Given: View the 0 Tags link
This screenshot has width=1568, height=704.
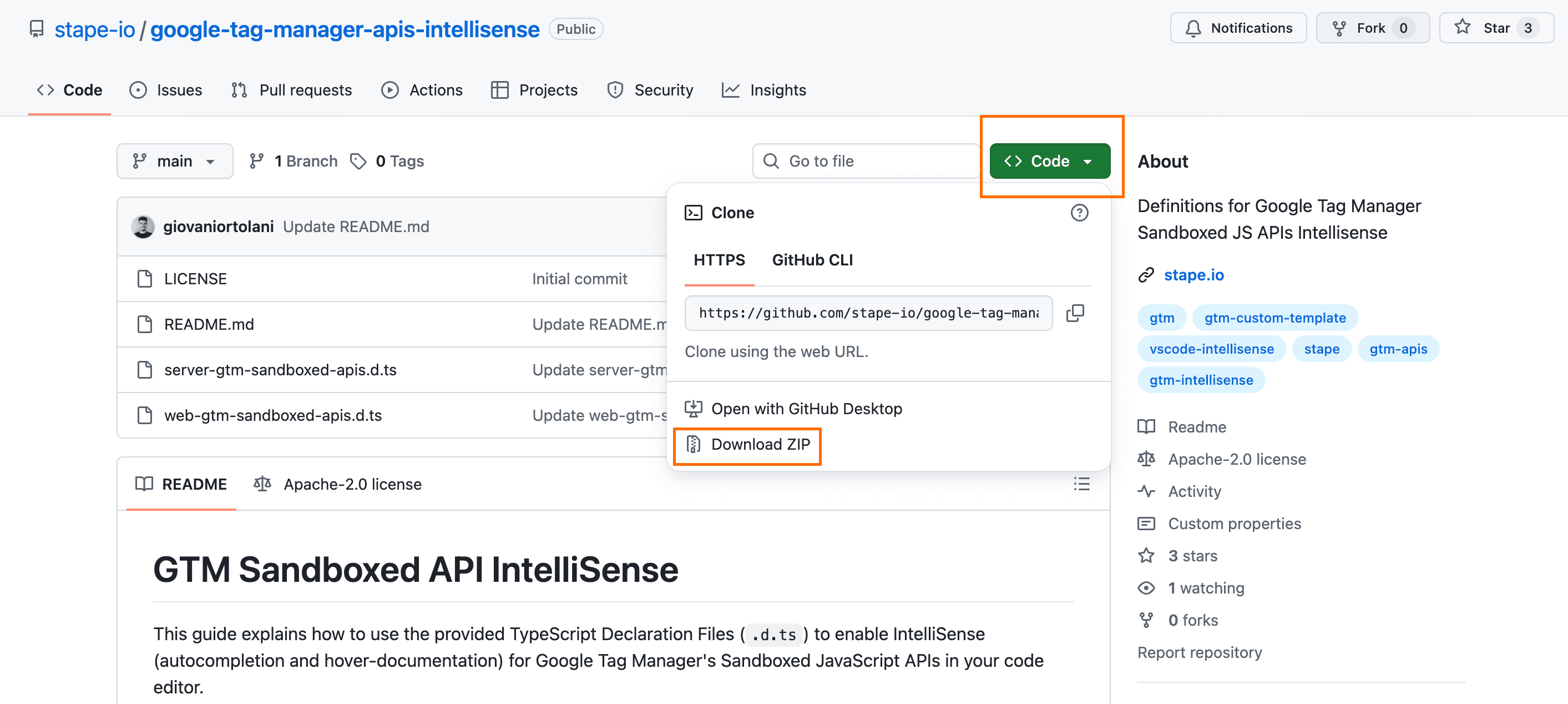Looking at the screenshot, I should click(387, 162).
